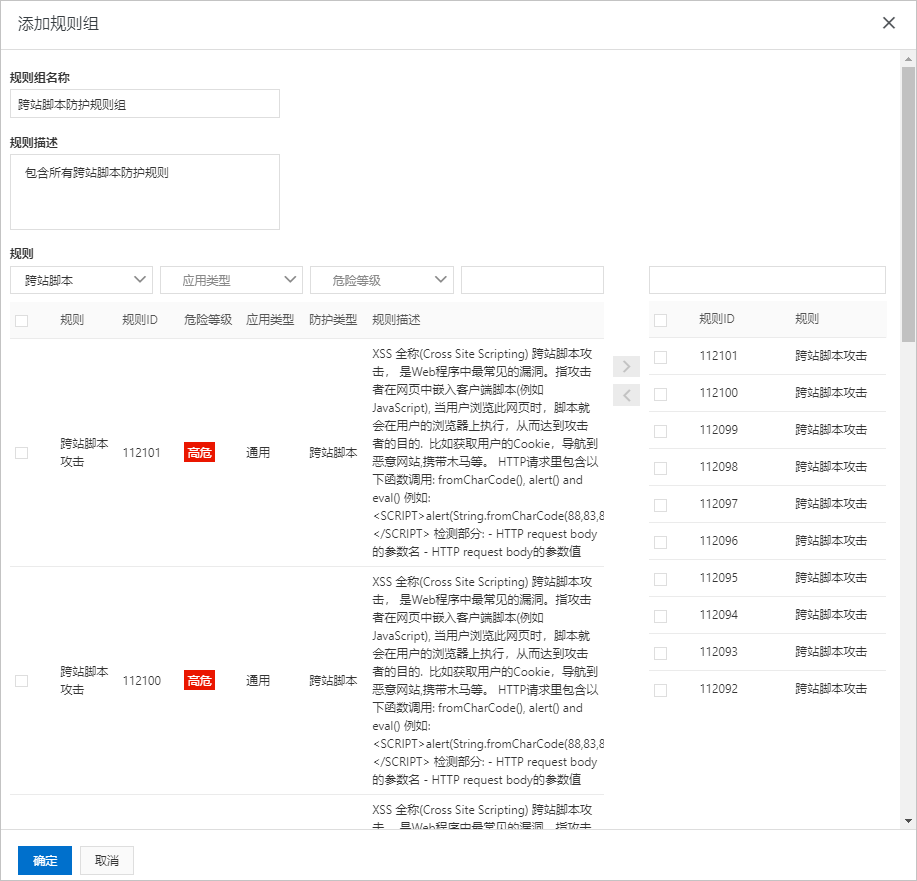Check rule 112100 in the left table
The width and height of the screenshot is (917, 881).
tap(22, 681)
